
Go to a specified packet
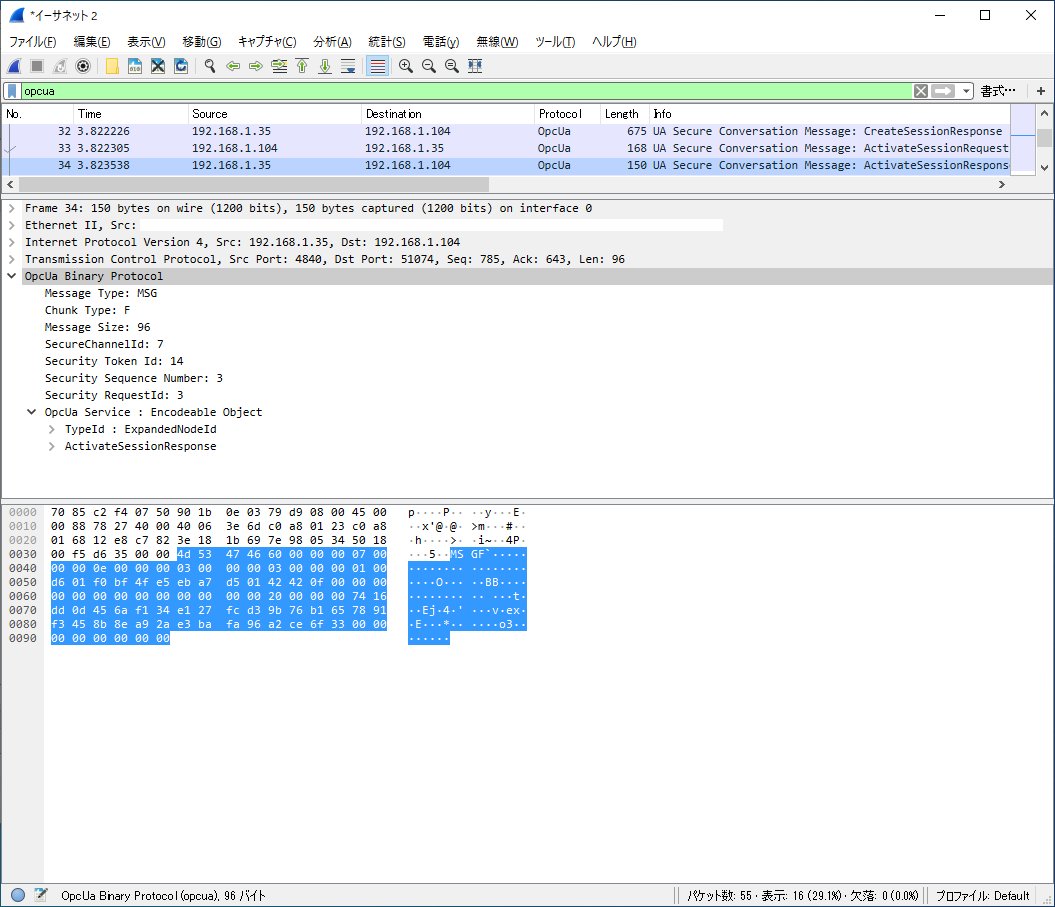279,66
